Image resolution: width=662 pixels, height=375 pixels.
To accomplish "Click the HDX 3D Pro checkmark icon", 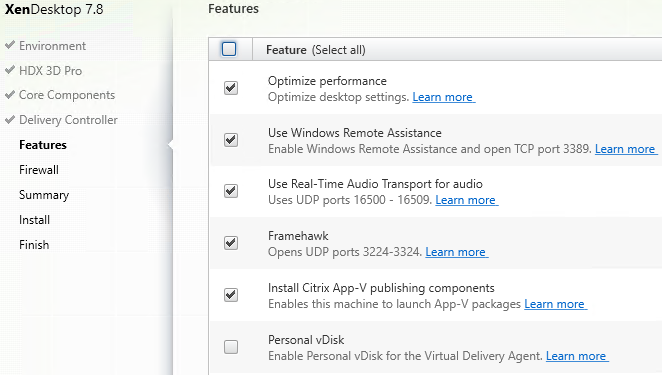I will (10, 70).
